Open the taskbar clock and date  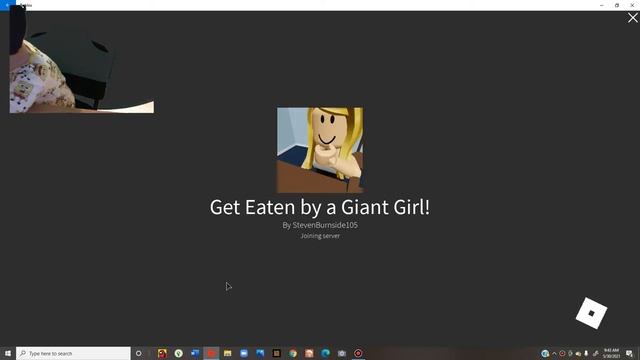(611, 353)
